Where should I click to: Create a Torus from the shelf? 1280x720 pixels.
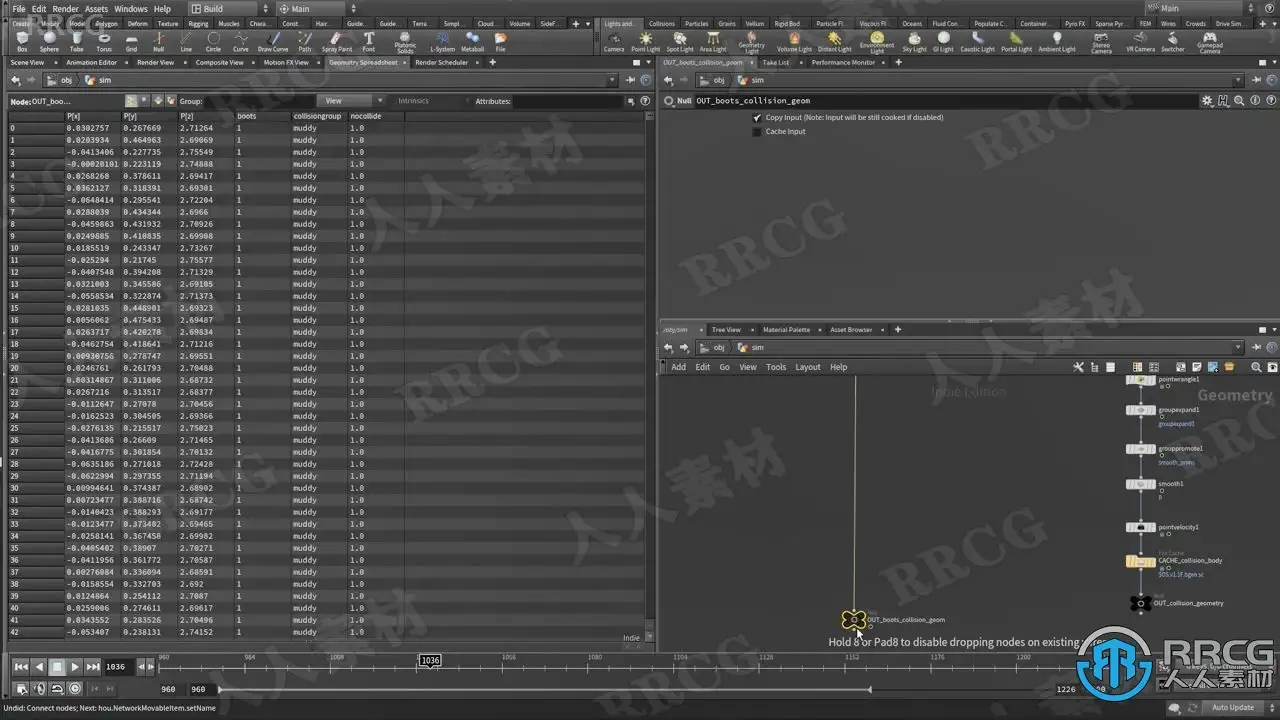[104, 42]
